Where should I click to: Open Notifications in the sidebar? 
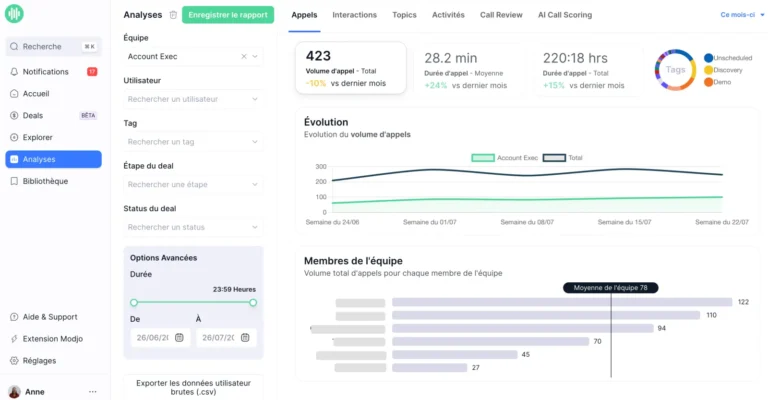point(53,71)
